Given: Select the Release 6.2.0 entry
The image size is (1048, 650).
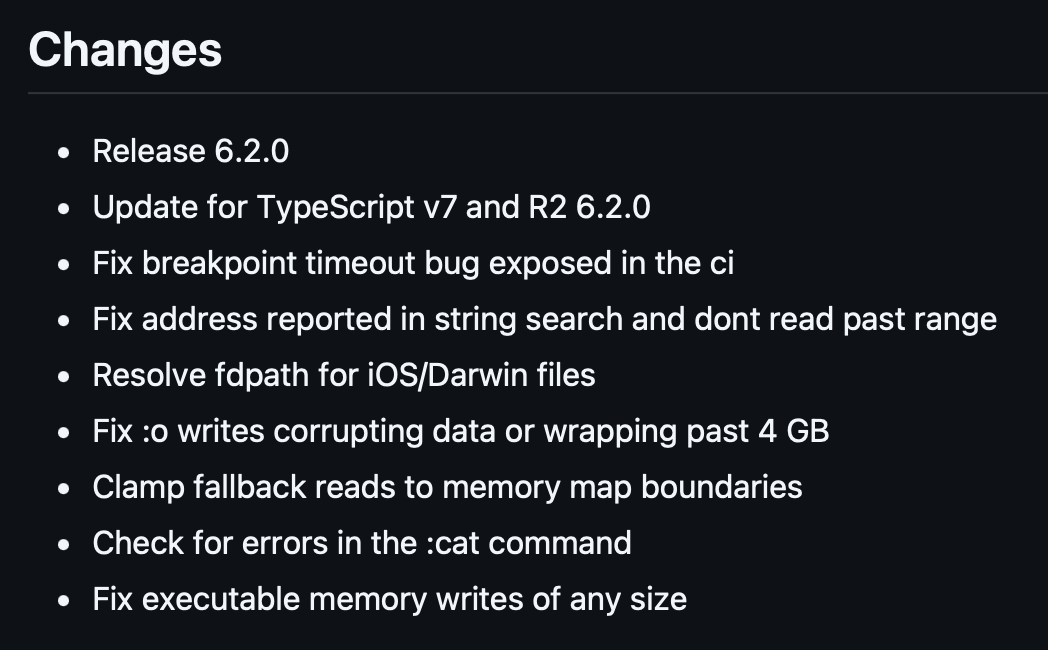Looking at the screenshot, I should 190,151.
